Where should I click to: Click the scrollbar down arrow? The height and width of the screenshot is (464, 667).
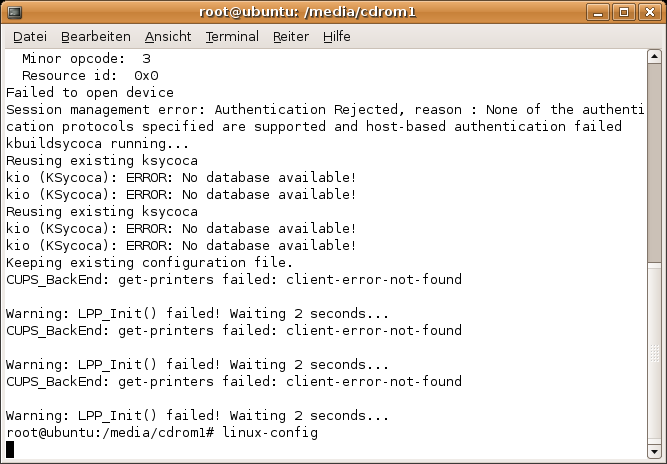(x=654, y=452)
